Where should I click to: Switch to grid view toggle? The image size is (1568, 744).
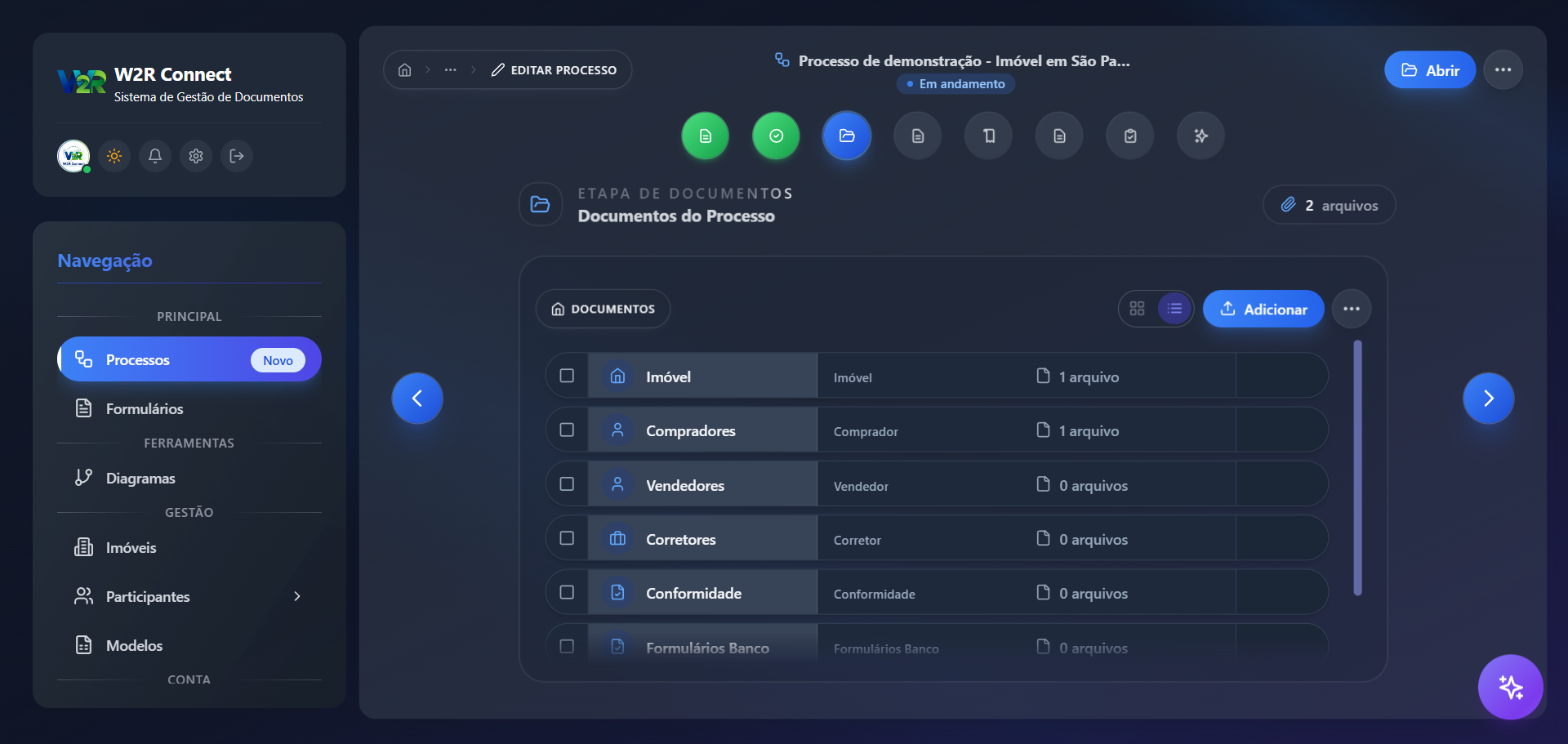click(x=1138, y=309)
